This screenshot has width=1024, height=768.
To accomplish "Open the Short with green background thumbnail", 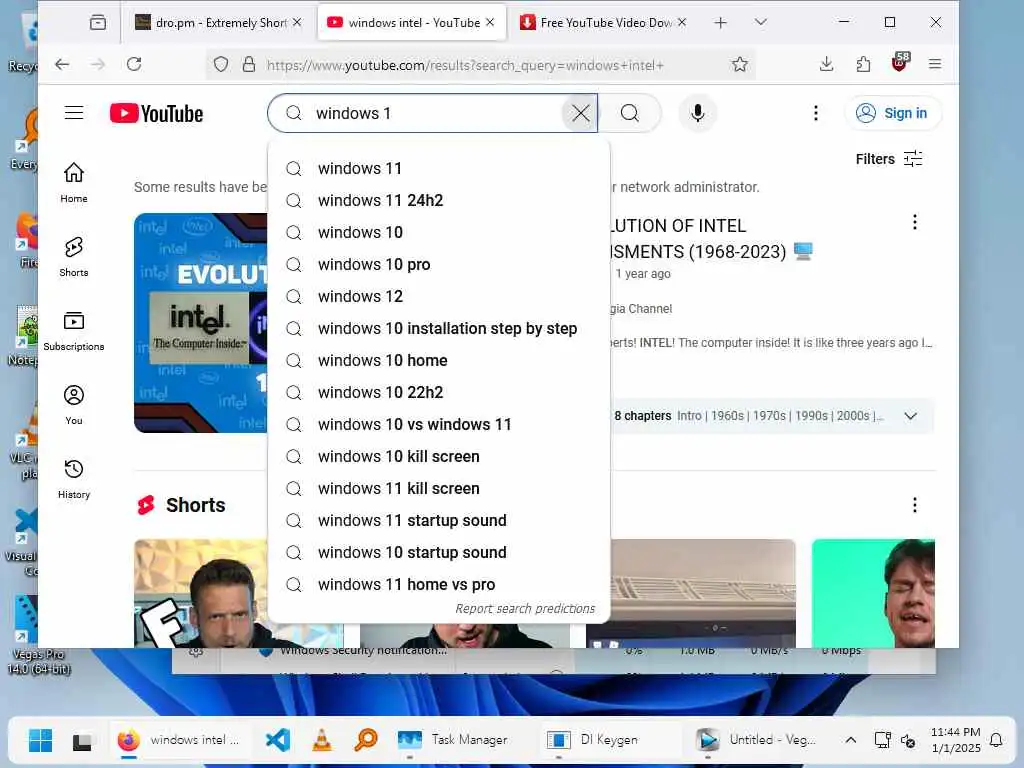I will [873, 593].
